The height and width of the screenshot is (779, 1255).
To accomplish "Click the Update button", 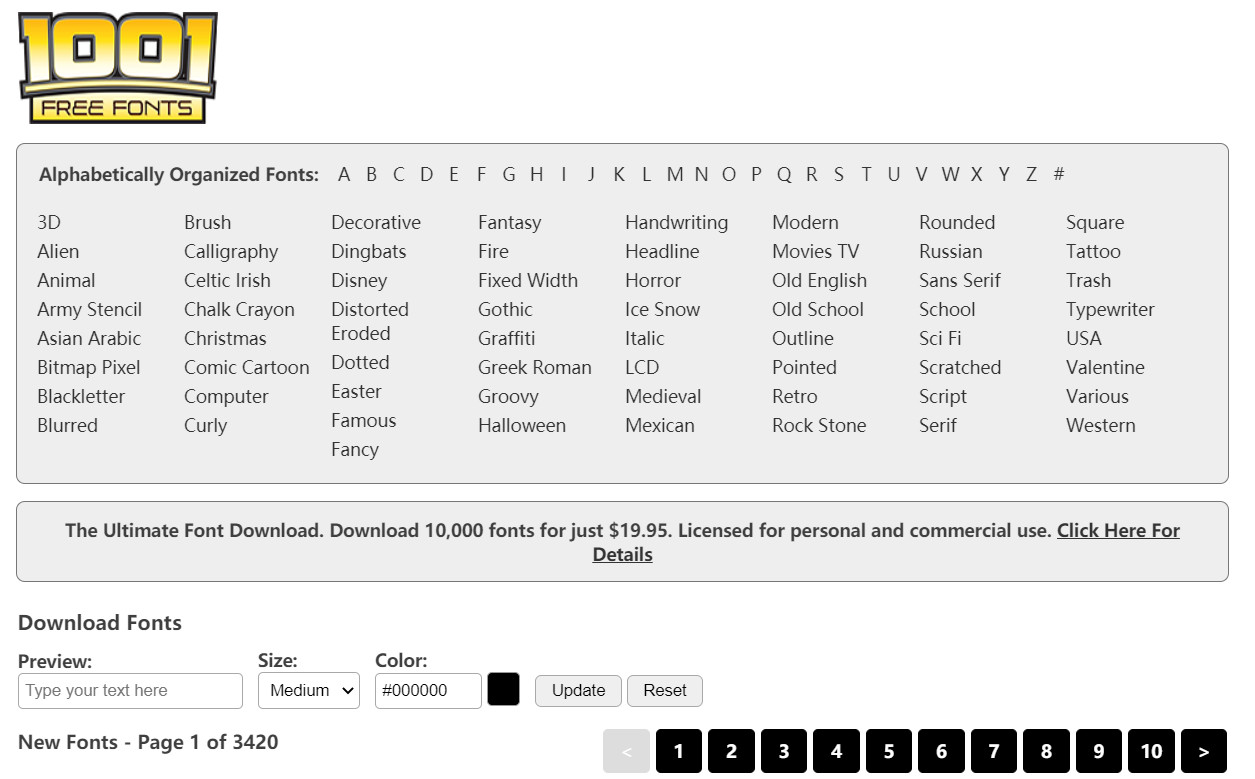I will [578, 690].
